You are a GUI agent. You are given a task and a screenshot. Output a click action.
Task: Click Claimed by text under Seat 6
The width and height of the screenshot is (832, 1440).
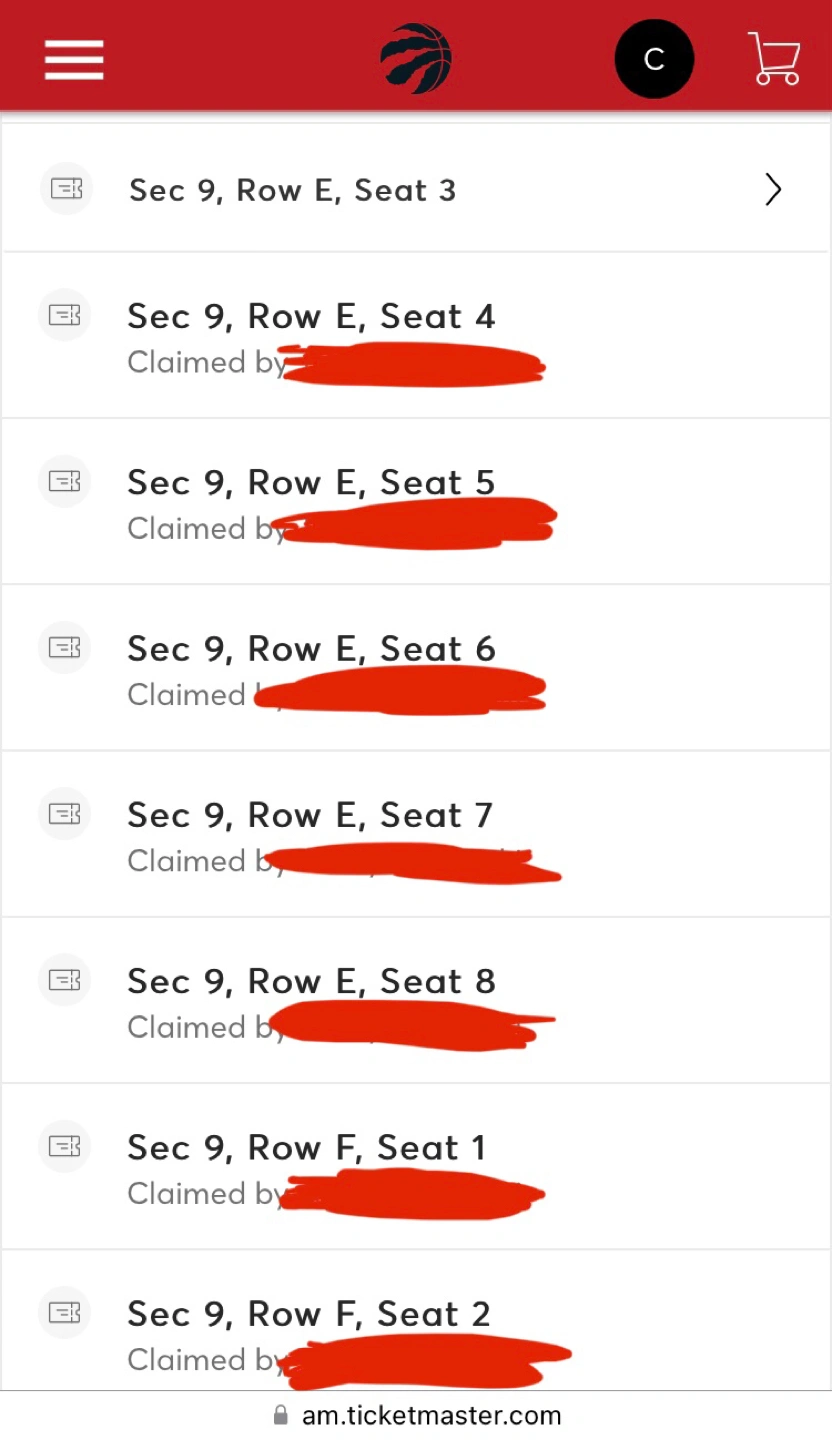[x=187, y=694]
